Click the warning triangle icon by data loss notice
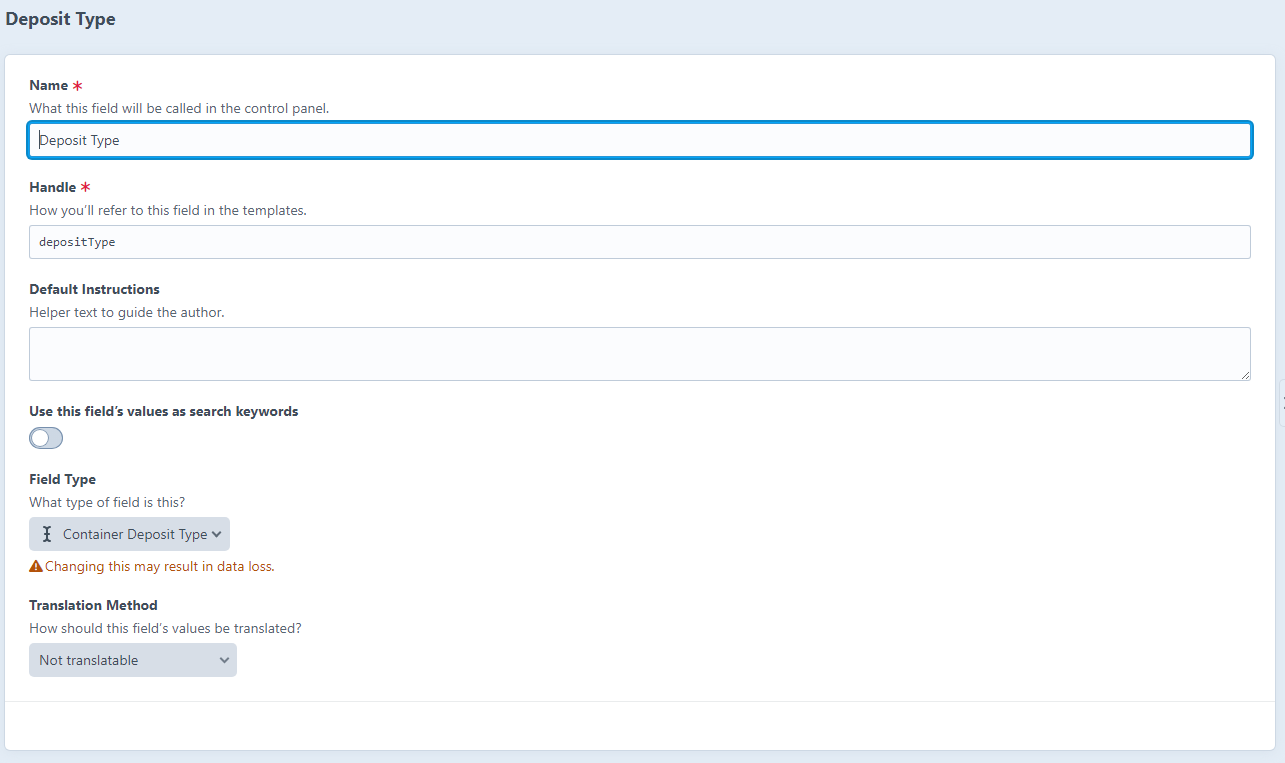 [x=36, y=566]
